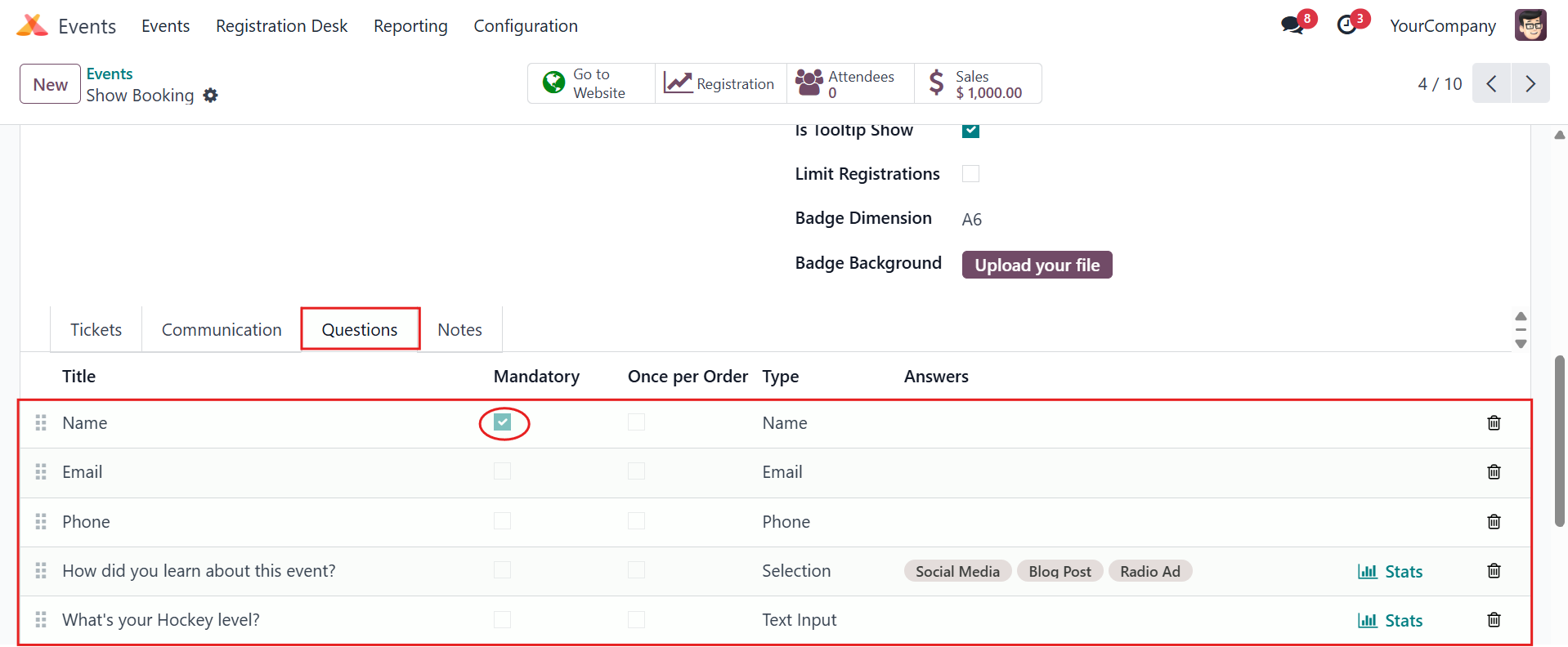Delete the Email question row
Viewport: 1568px width, 647px height.
pos(1494,472)
